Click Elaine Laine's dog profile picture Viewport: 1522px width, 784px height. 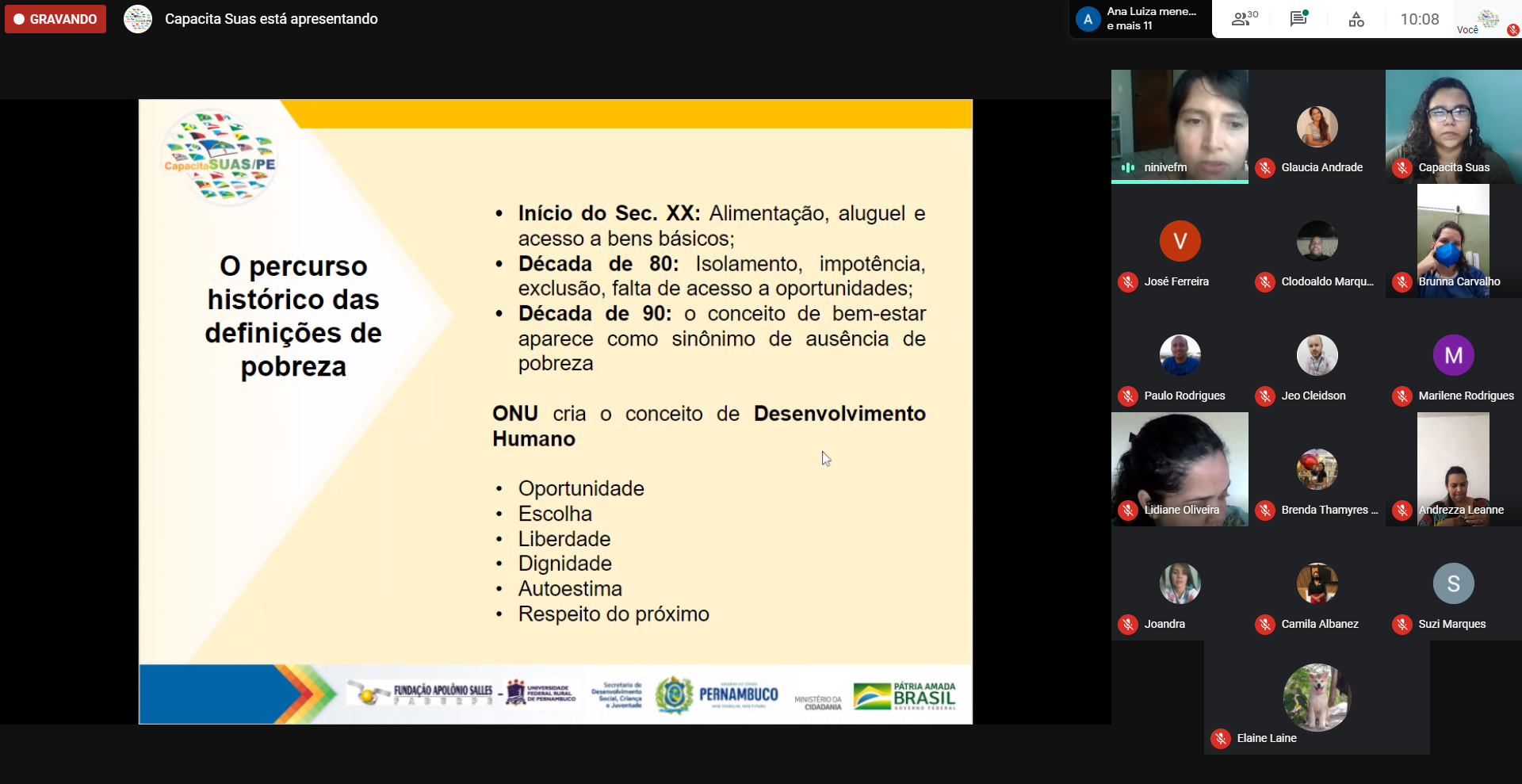(1317, 697)
